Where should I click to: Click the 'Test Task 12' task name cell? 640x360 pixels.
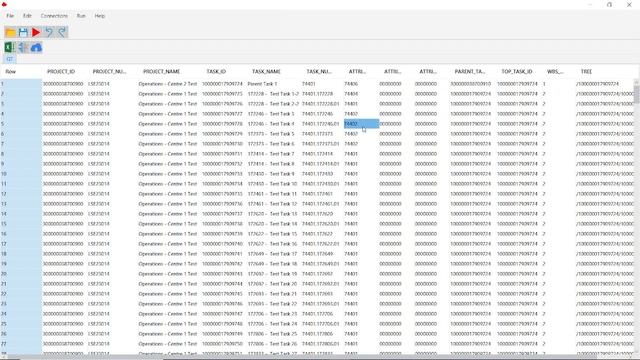(272, 204)
